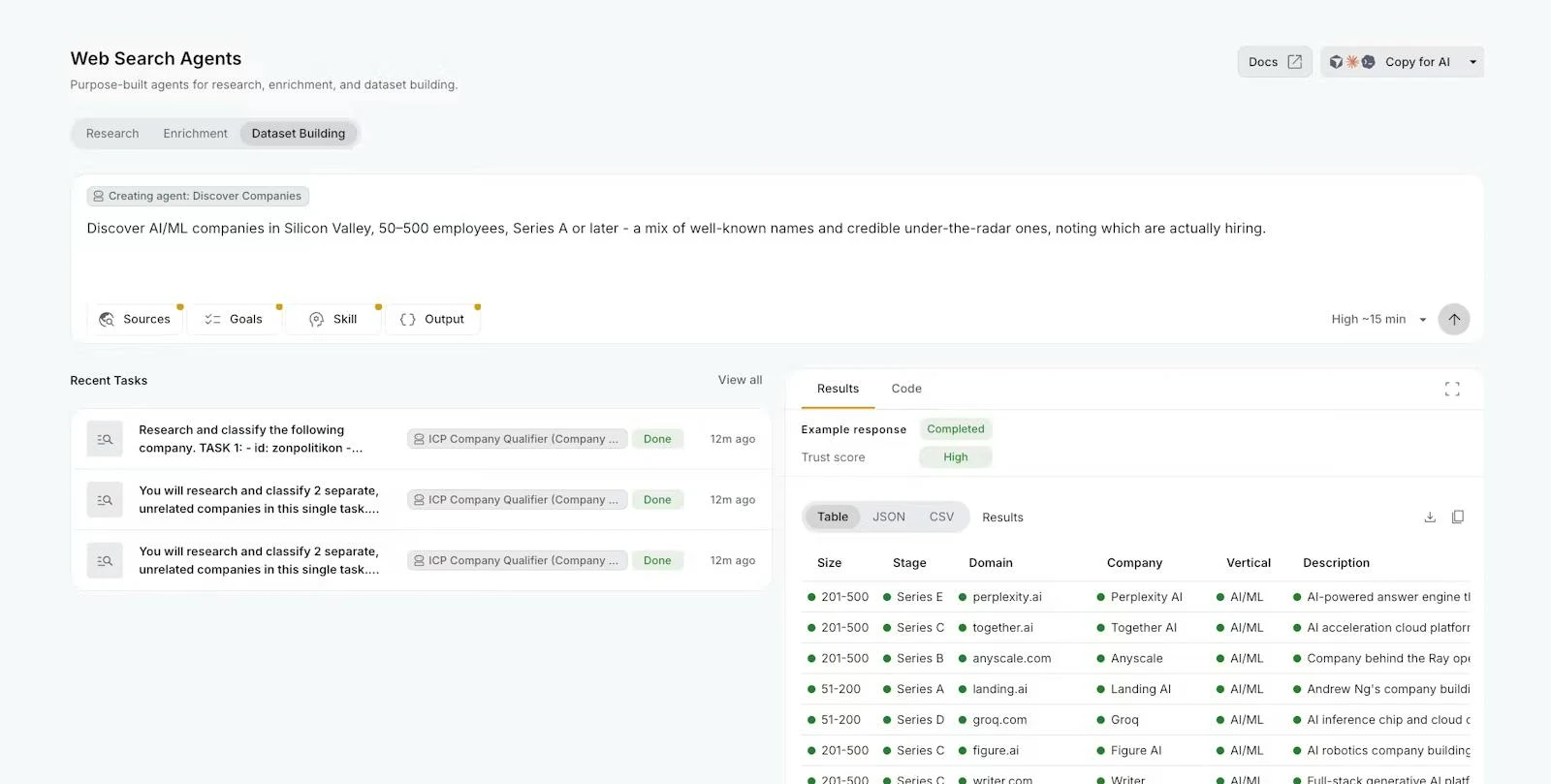Click the Groq company cell

1124,720
